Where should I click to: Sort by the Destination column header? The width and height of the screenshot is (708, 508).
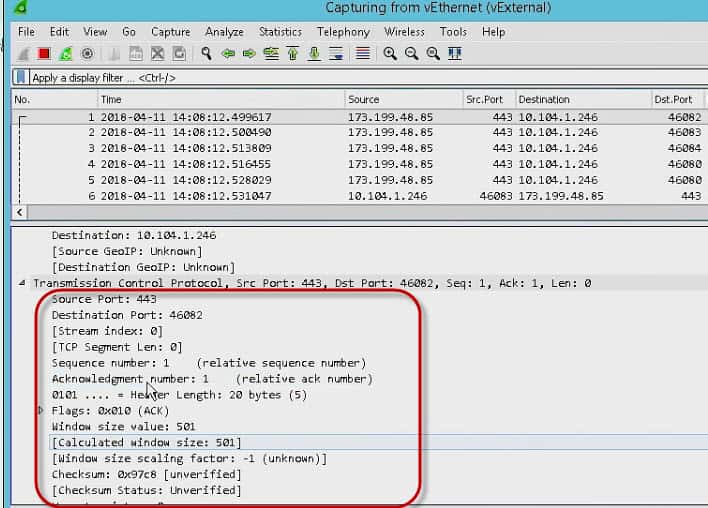click(583, 99)
